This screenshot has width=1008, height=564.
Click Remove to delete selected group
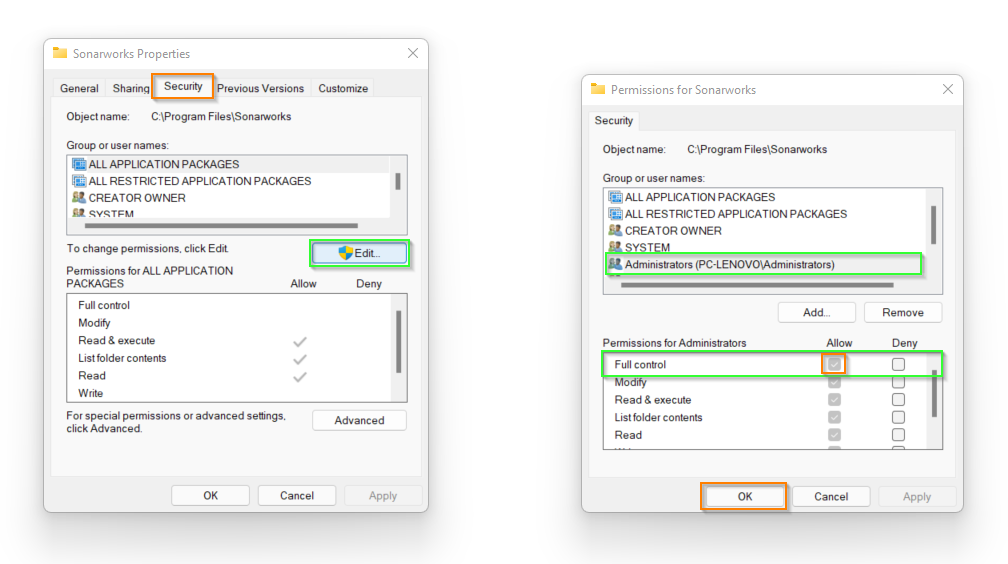tap(903, 313)
